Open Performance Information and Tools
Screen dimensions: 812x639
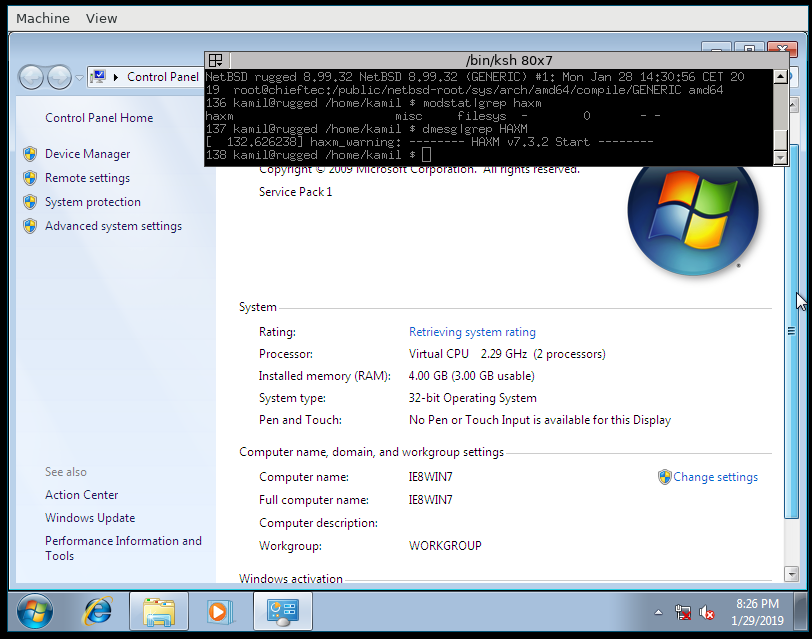[123, 548]
